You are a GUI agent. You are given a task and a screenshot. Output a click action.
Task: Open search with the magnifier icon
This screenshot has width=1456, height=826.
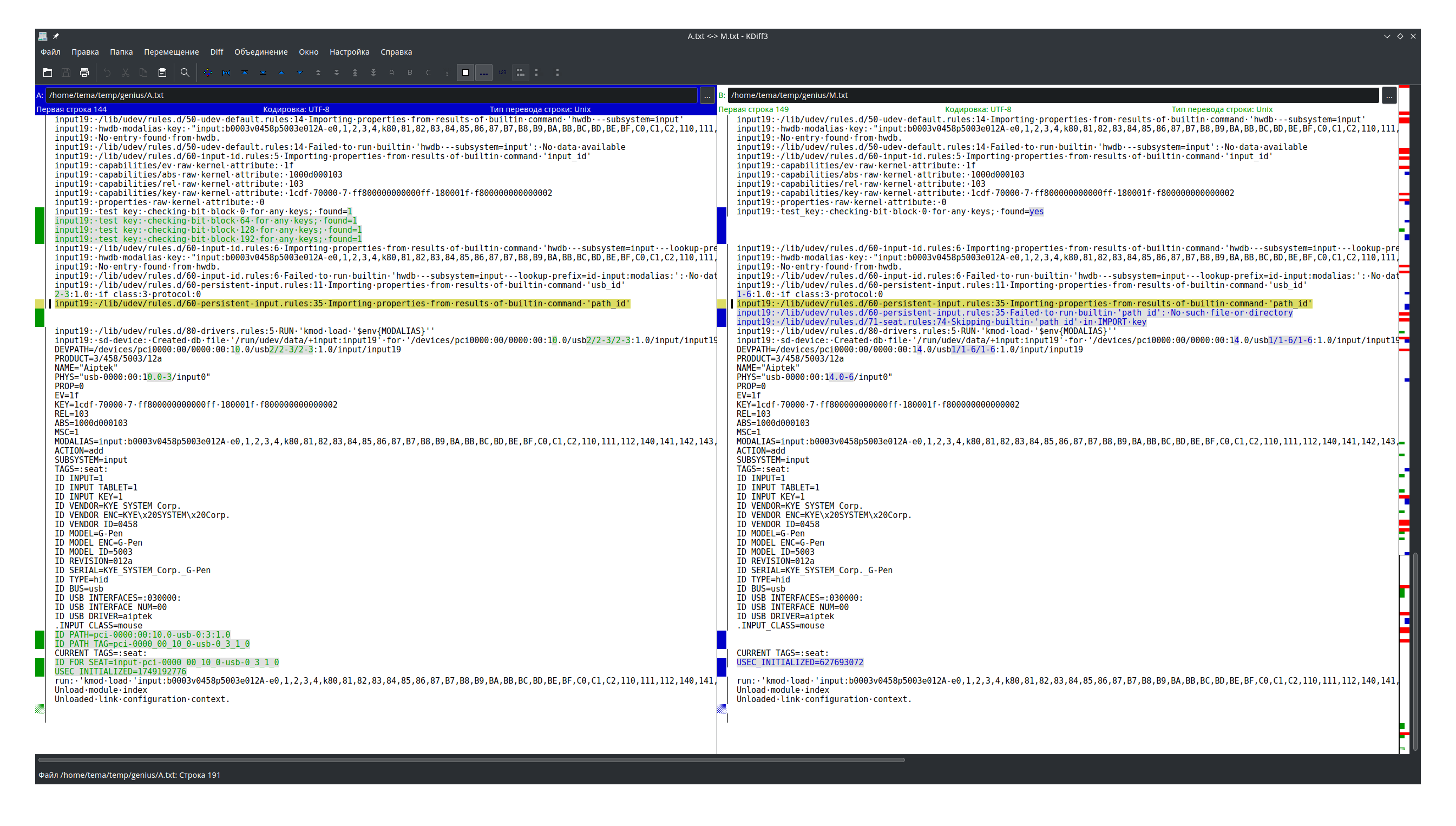(185, 73)
